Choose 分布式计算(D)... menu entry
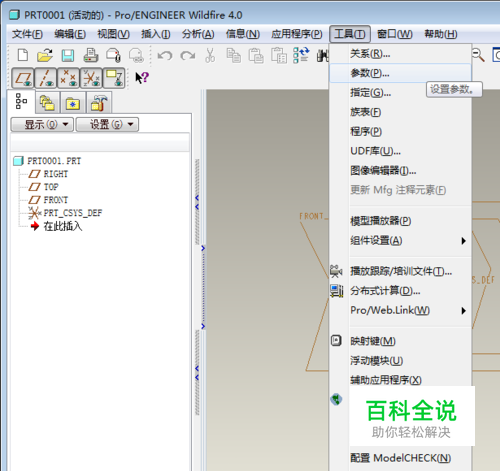500x471 pixels. (x=400, y=291)
